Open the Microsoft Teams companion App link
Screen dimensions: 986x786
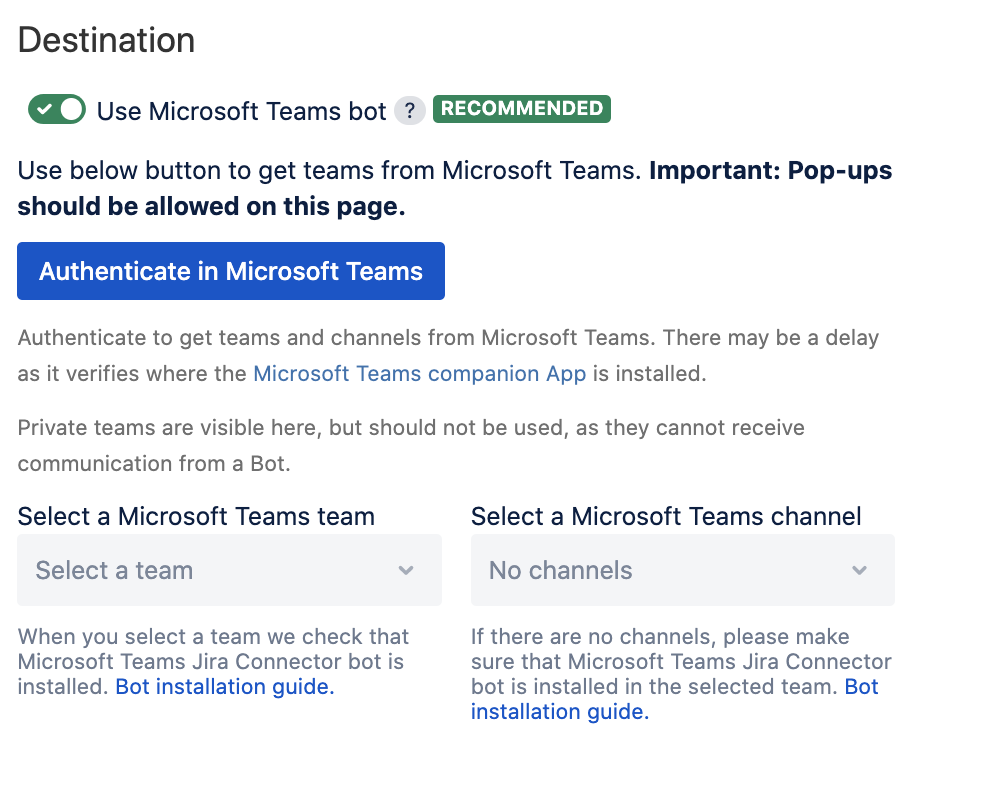coord(420,374)
